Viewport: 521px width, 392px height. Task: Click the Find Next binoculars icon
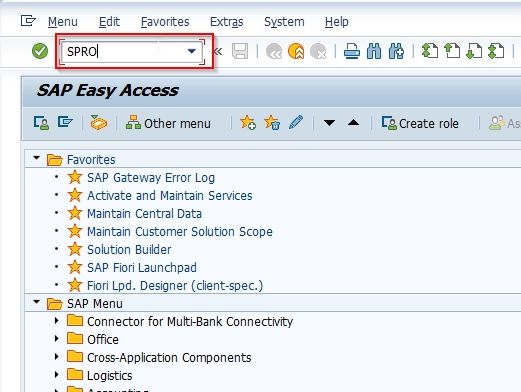396,51
